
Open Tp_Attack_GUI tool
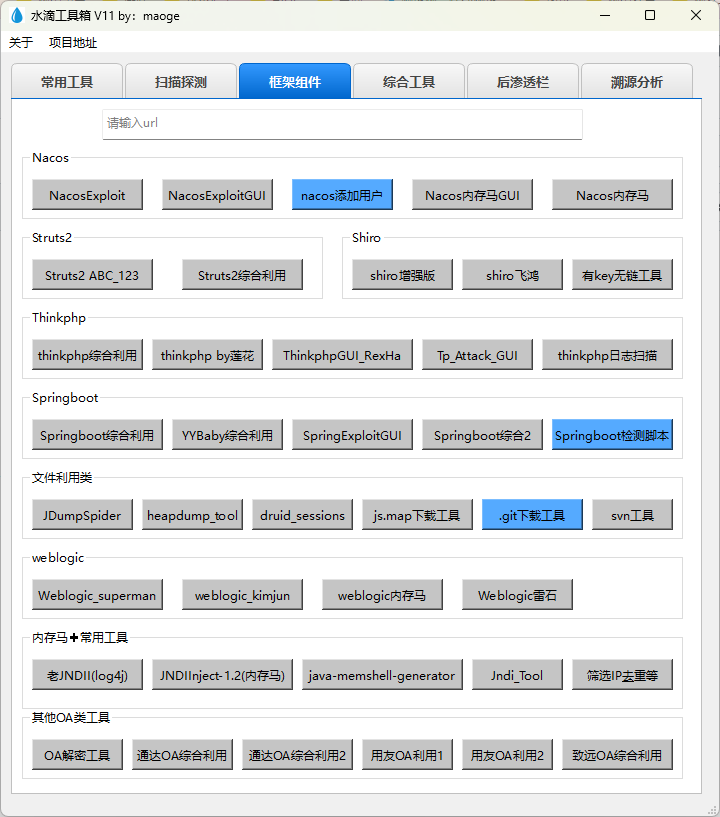click(477, 355)
